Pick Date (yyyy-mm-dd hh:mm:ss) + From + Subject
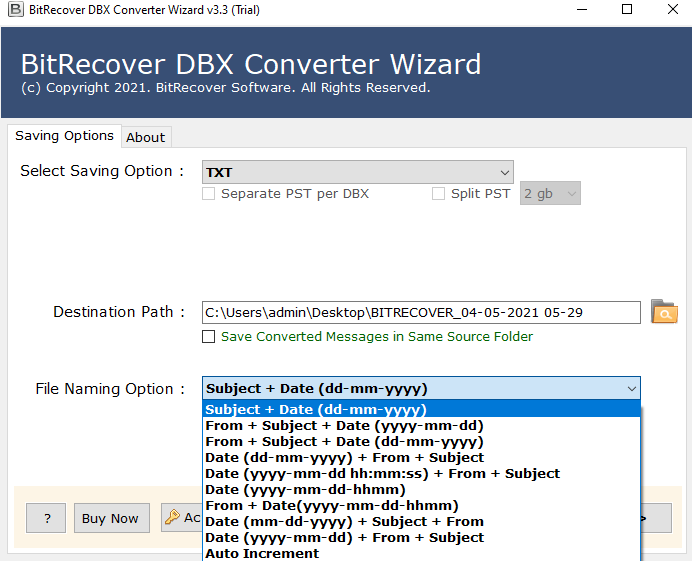This screenshot has width=692, height=561. pyautogui.click(x=421, y=474)
